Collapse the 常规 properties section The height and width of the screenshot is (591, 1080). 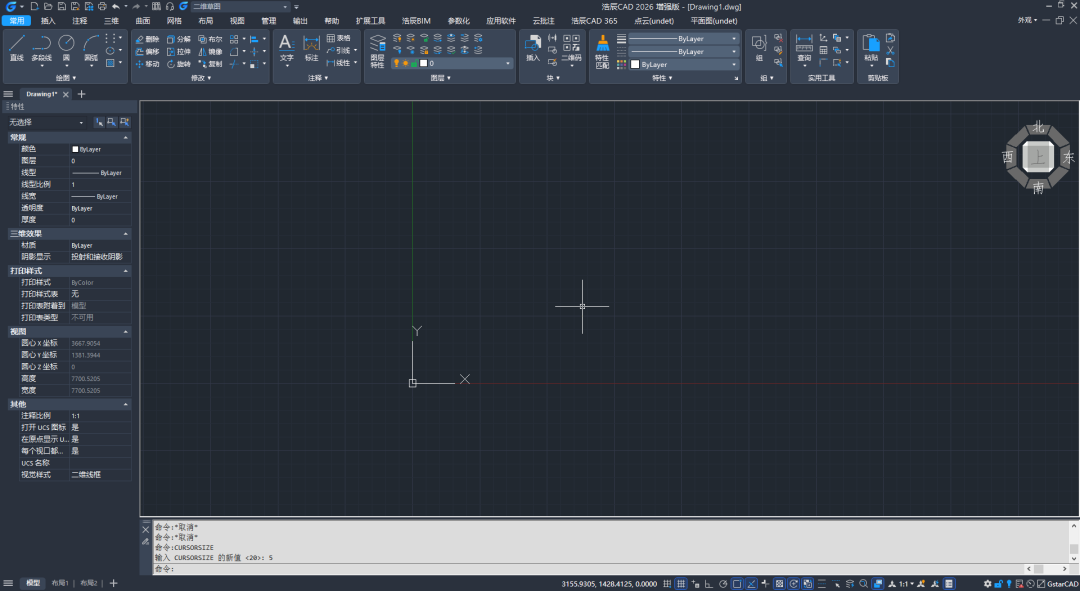(125, 138)
